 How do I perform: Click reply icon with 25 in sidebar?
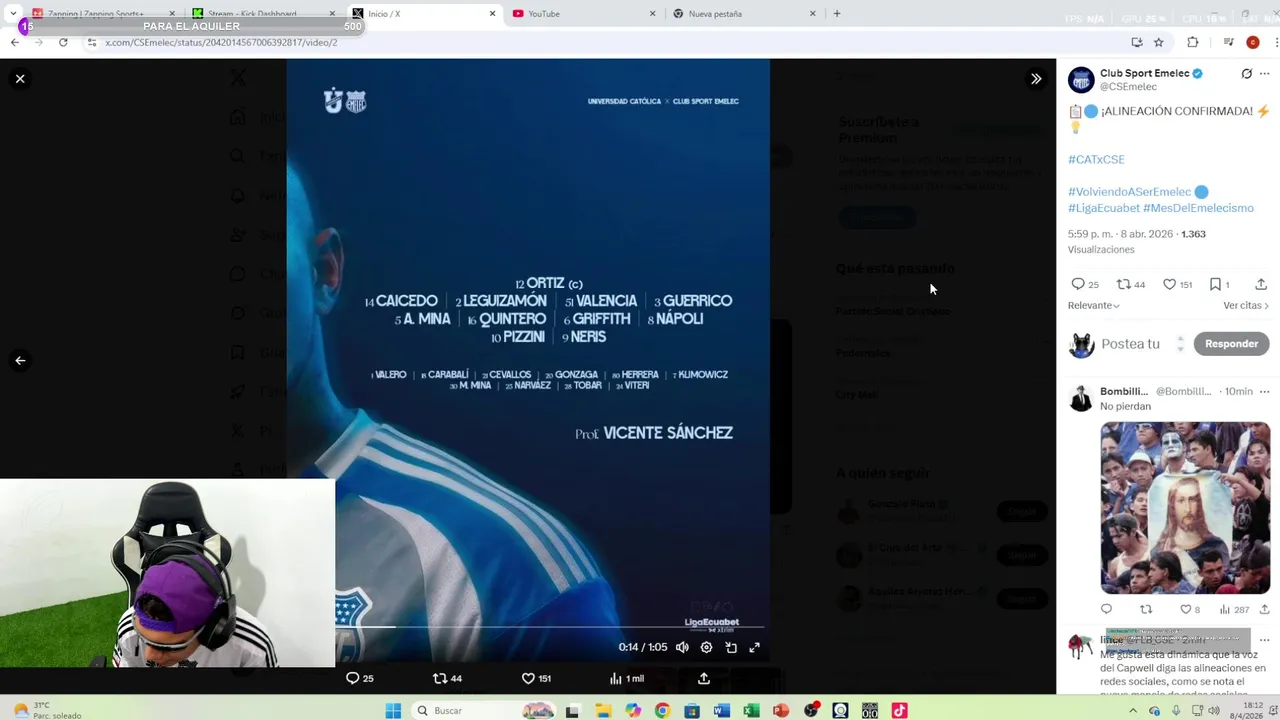[1084, 285]
